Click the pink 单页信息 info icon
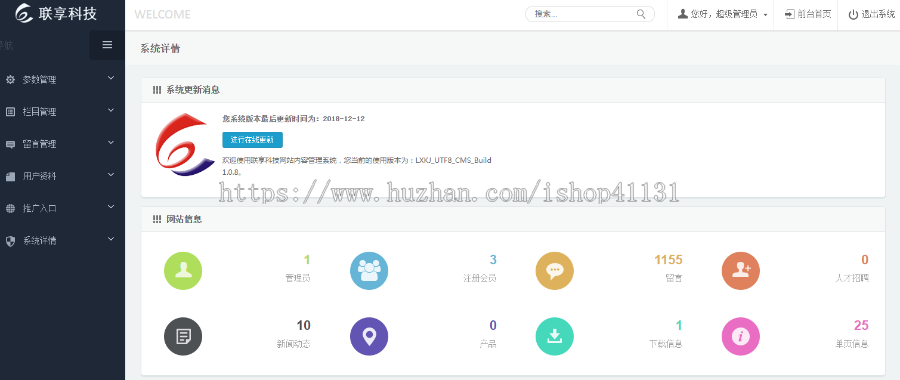 click(740, 336)
